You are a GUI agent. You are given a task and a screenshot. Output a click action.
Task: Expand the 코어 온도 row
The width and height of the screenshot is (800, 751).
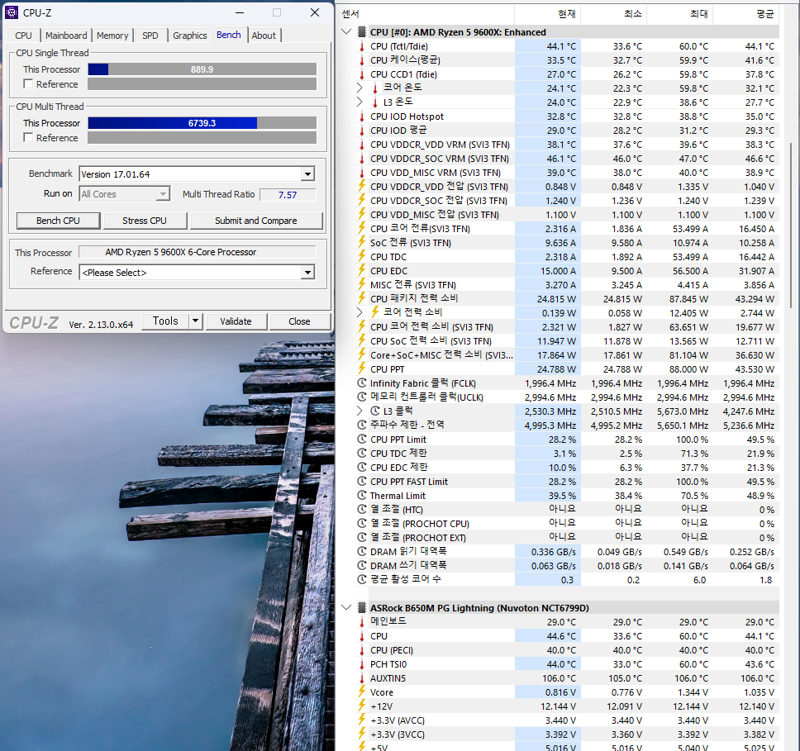[x=360, y=88]
